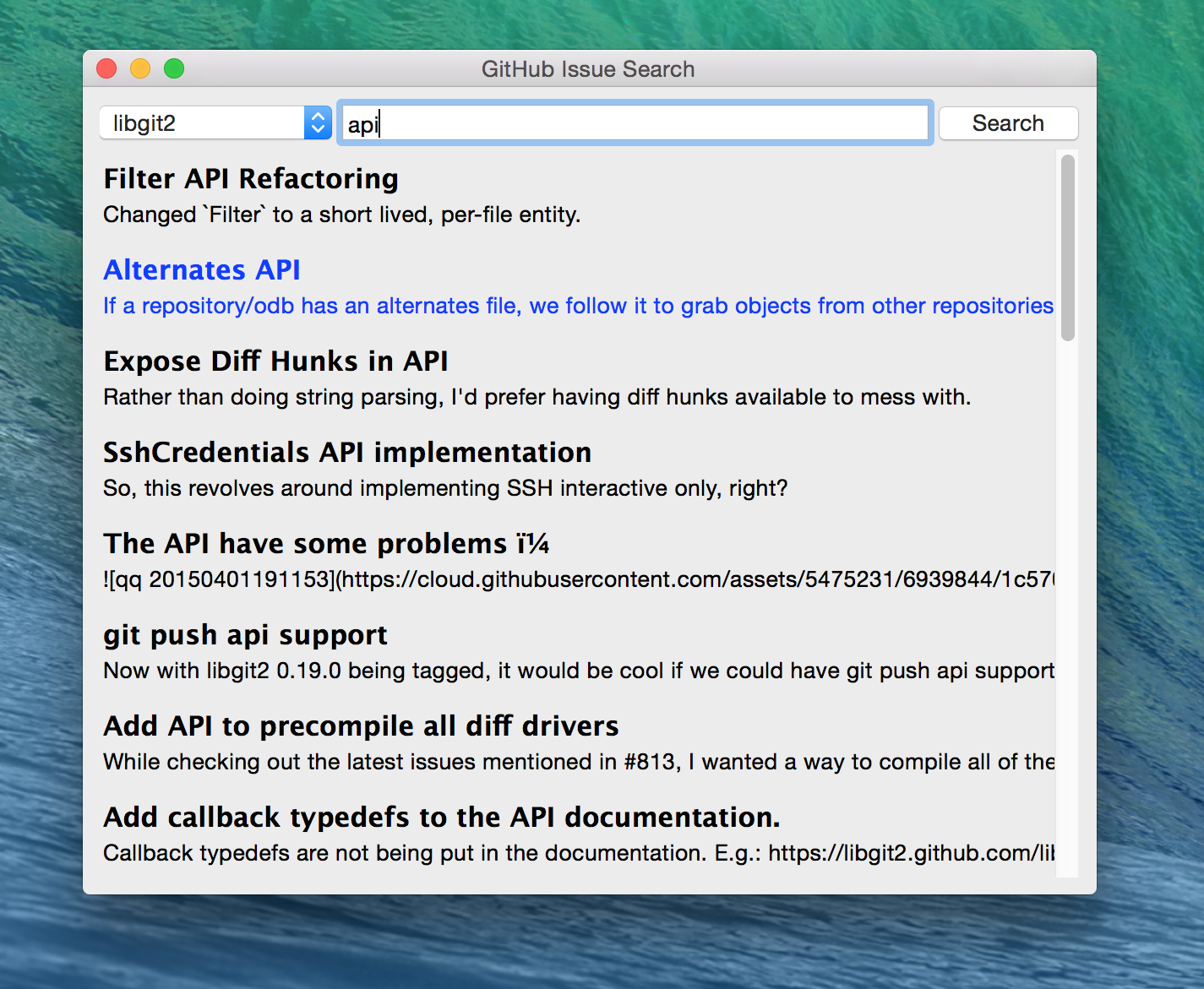This screenshot has height=989, width=1204.
Task: Grab the results list scrollbar thumb
Action: coord(1068,247)
